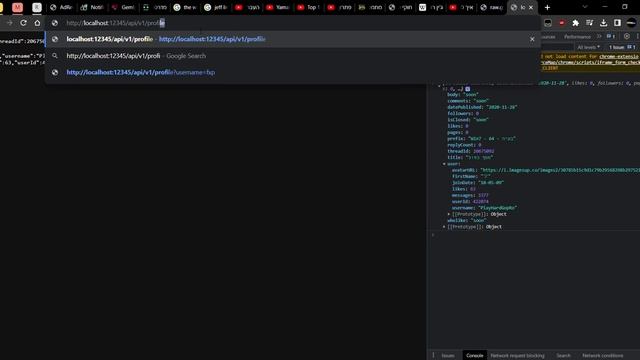Reload the page with the refresh icon
The width and height of the screenshot is (640, 360).
(x=23, y=23)
